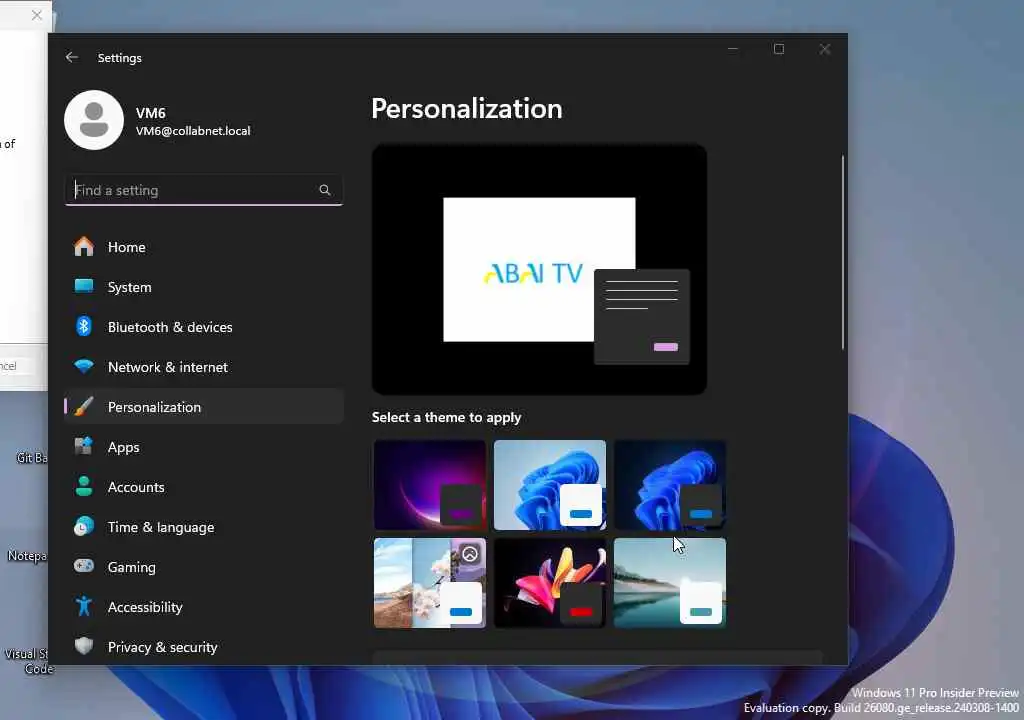Apply the purple glow dark theme
Image resolution: width=1024 pixels, height=720 pixels.
click(430, 485)
